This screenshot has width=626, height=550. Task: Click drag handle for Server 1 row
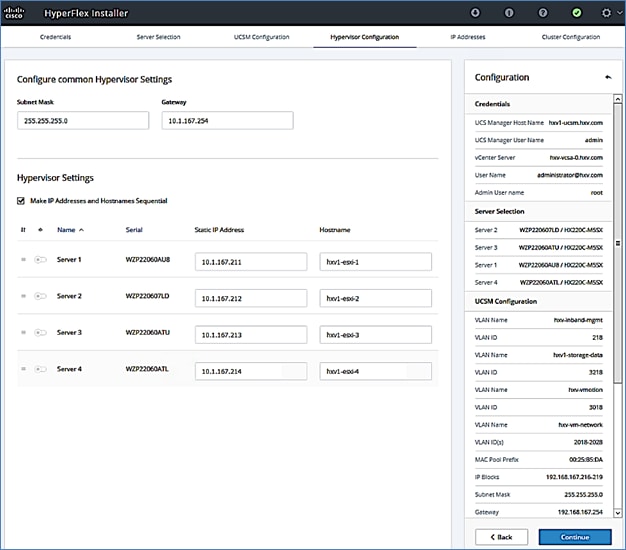coord(23,259)
